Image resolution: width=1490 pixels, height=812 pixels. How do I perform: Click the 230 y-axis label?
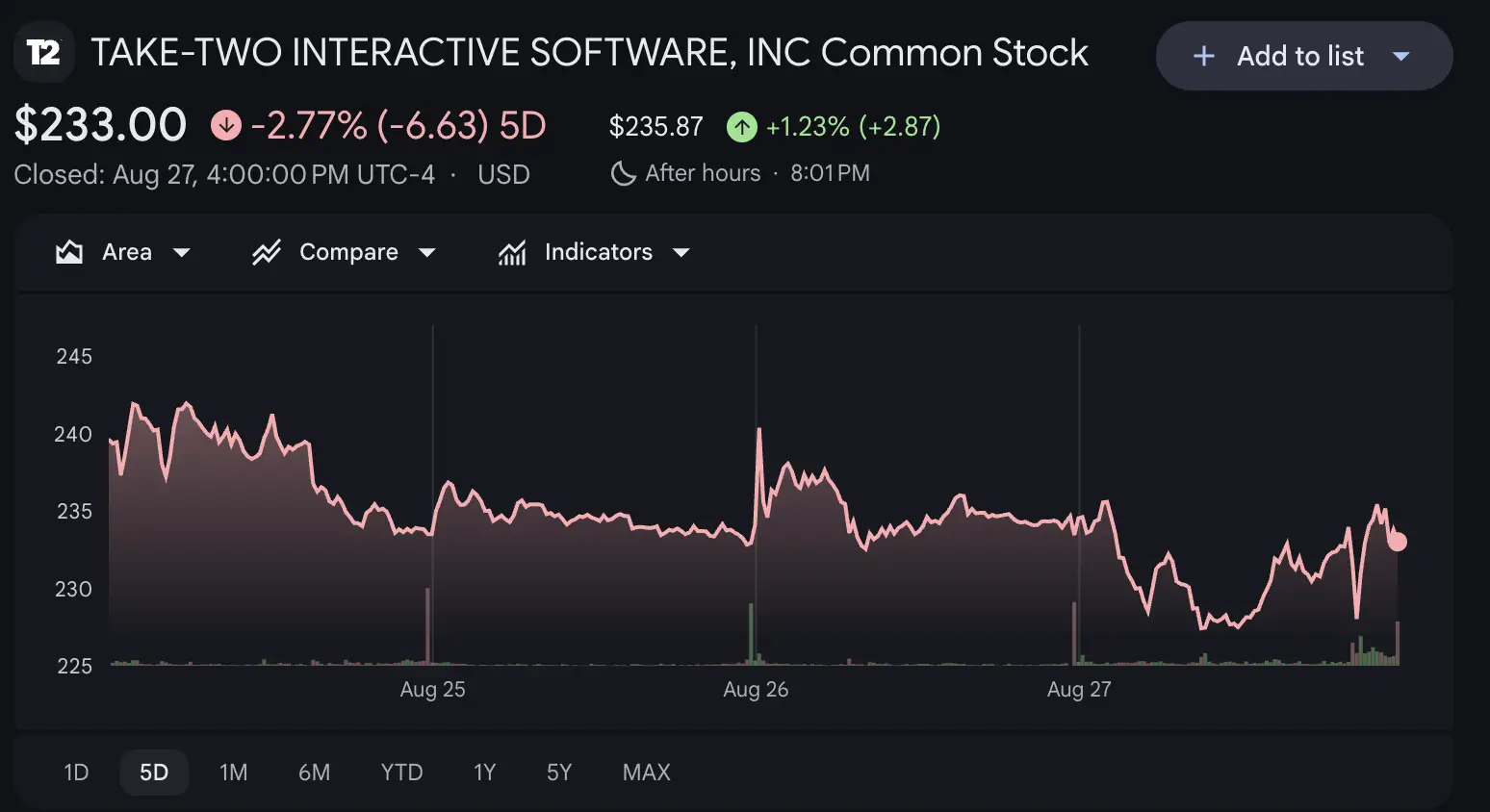point(73,590)
